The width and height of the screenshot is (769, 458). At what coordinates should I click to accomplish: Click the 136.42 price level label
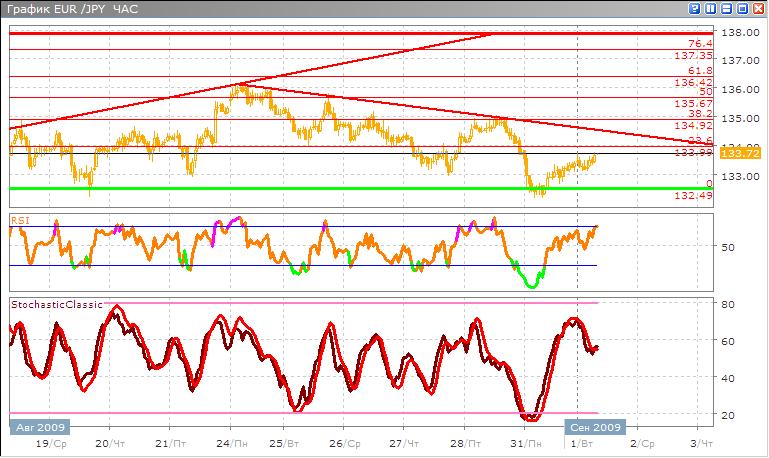[693, 84]
